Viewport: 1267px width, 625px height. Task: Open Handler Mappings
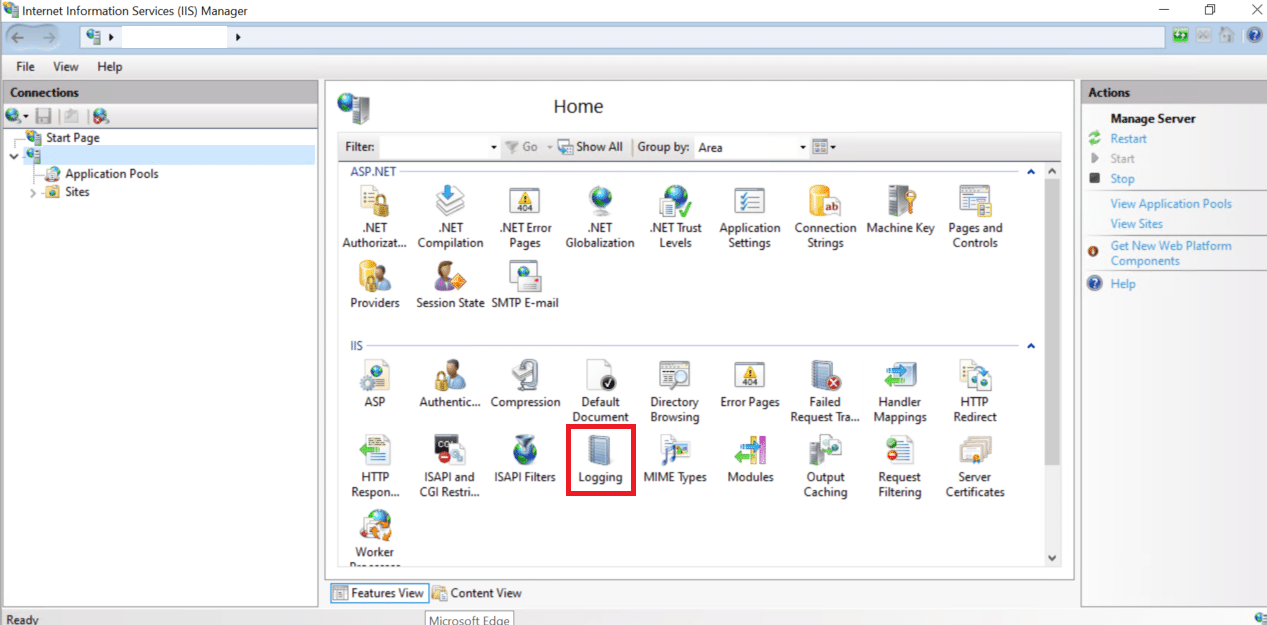(900, 391)
